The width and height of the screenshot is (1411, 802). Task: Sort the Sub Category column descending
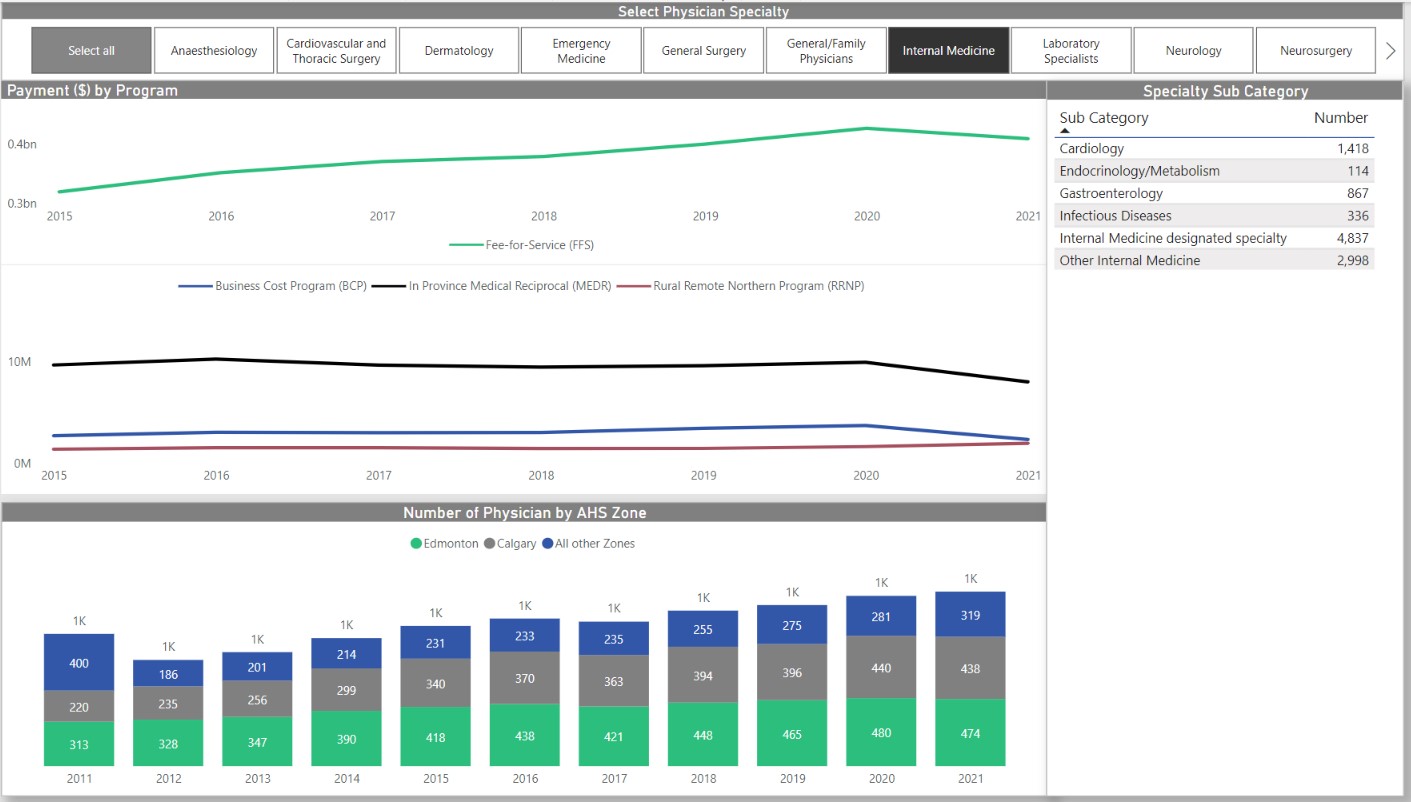[1104, 117]
